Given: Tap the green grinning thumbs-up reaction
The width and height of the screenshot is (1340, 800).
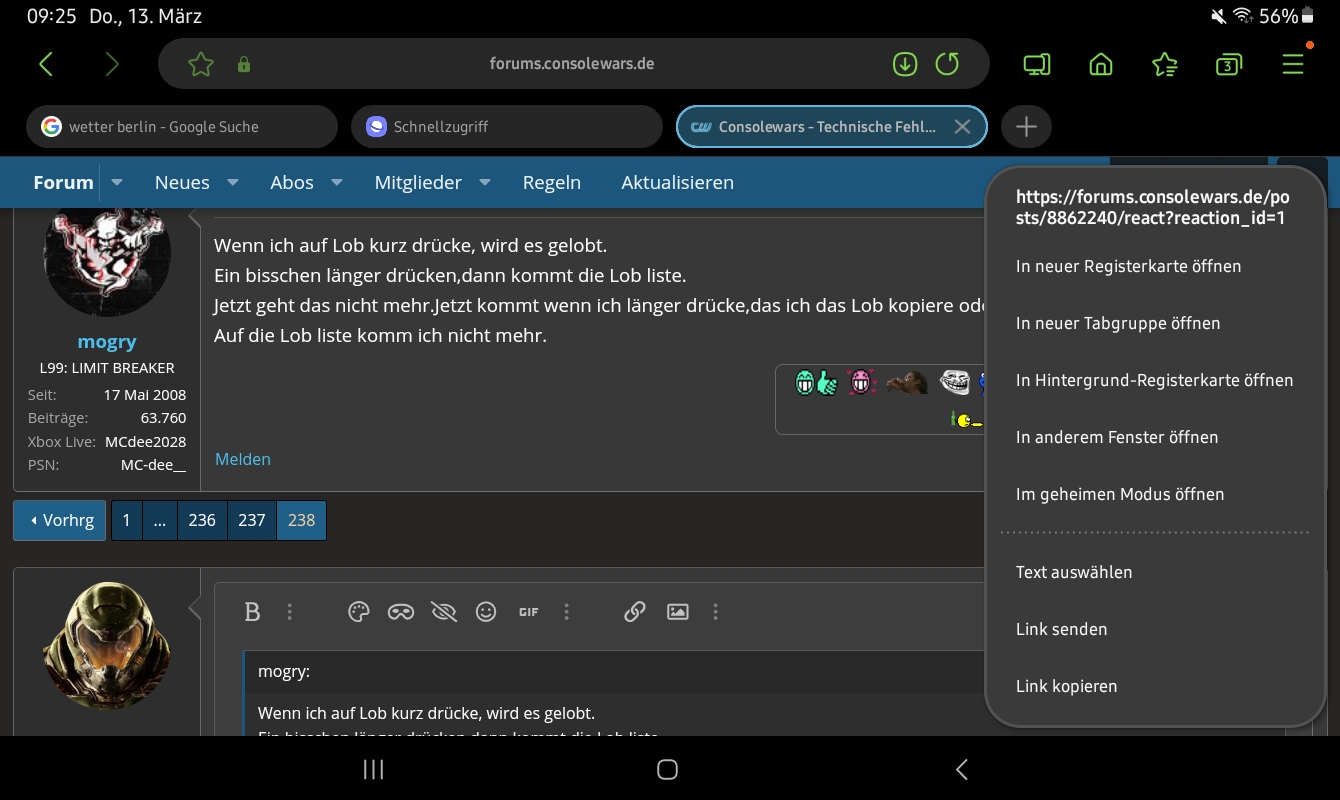Looking at the screenshot, I should (x=816, y=383).
